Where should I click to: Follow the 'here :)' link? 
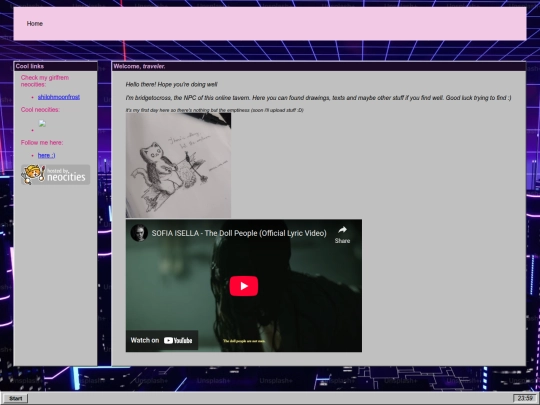46,155
